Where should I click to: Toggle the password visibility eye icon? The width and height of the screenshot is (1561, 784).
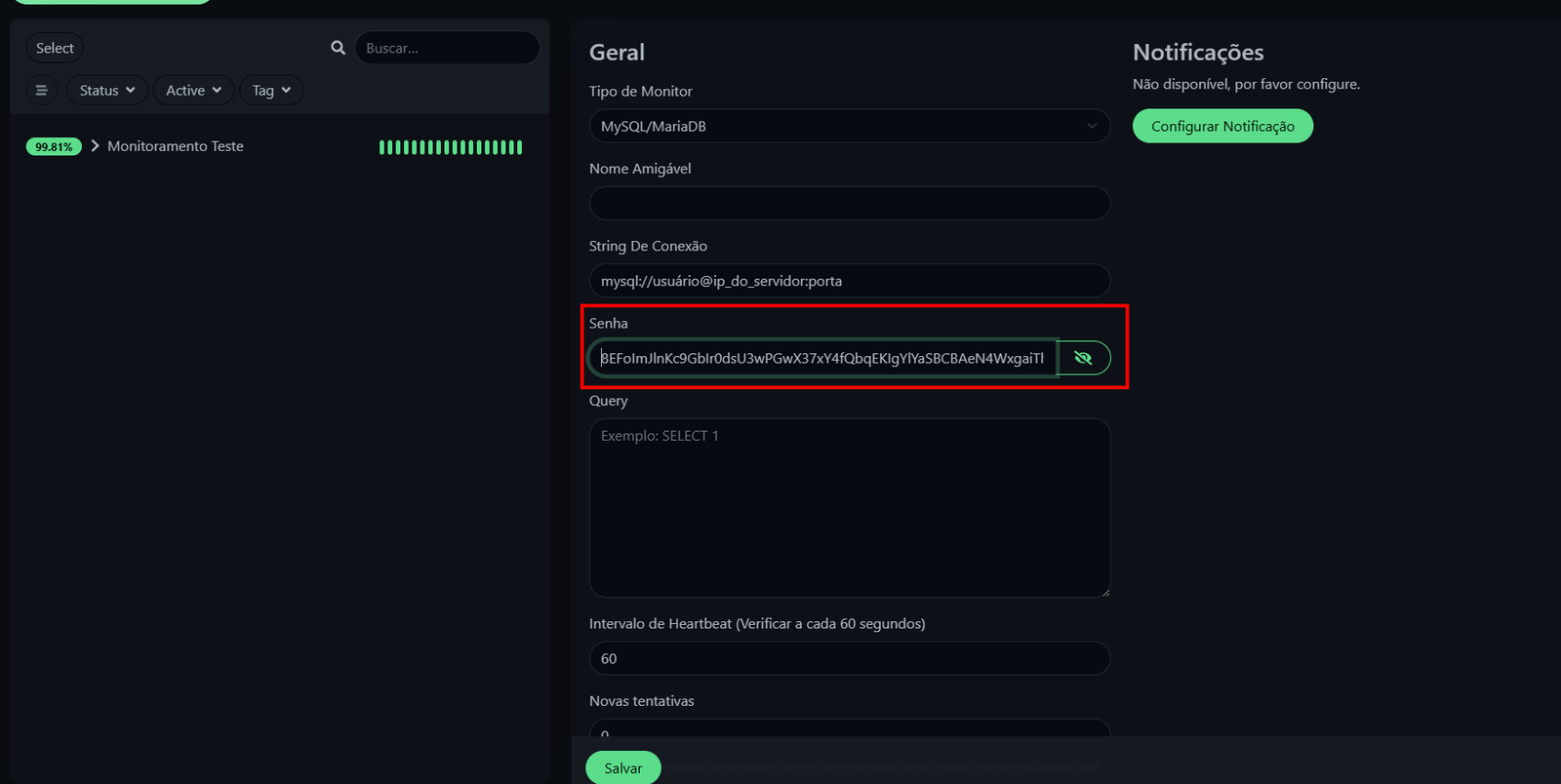point(1083,358)
